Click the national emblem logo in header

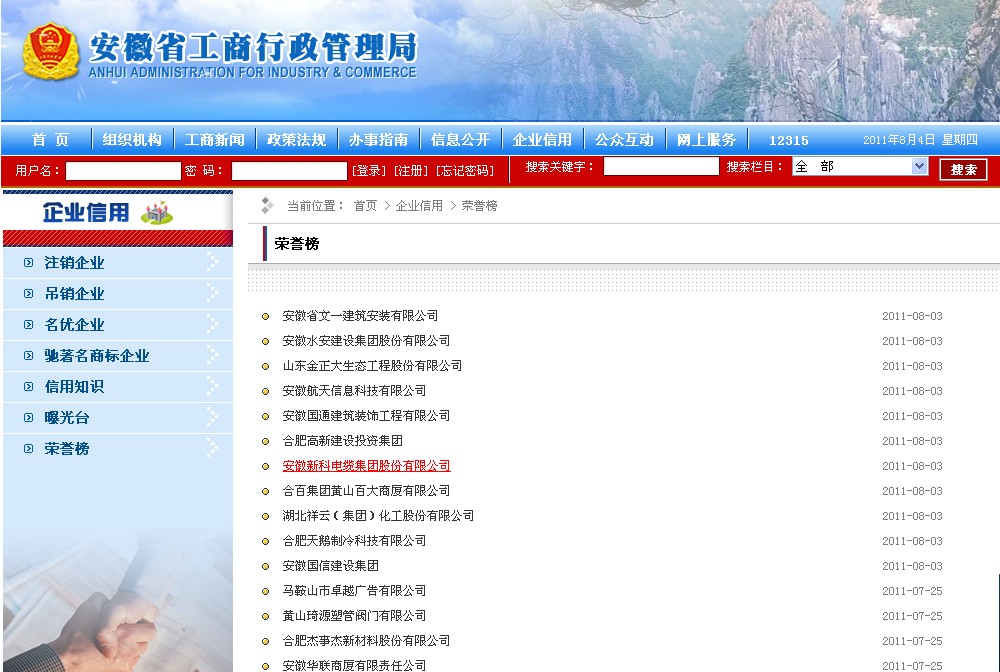(x=51, y=54)
